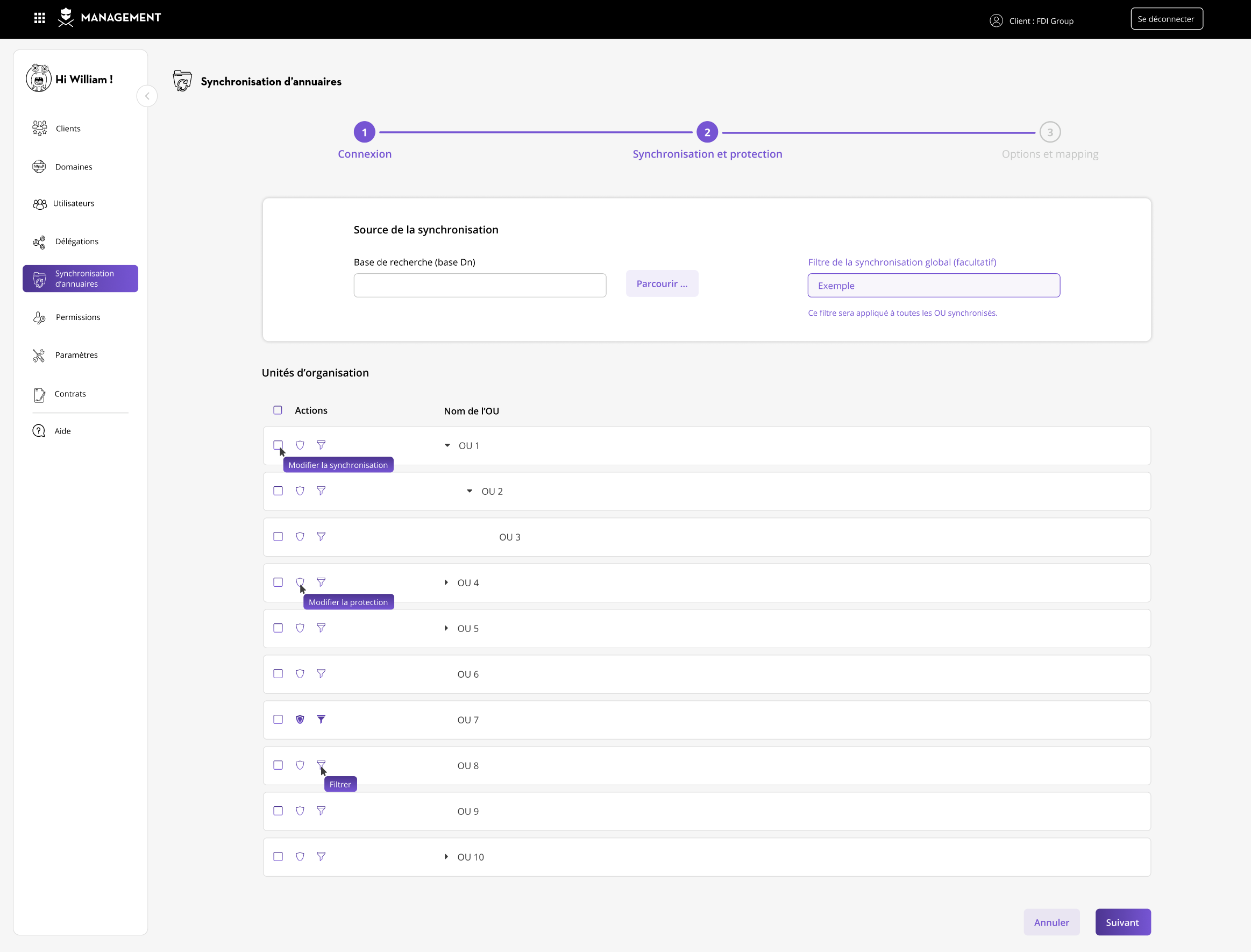The height and width of the screenshot is (952, 1251).
Task: Click the filter funnel icon for OU 9
Action: (x=321, y=811)
